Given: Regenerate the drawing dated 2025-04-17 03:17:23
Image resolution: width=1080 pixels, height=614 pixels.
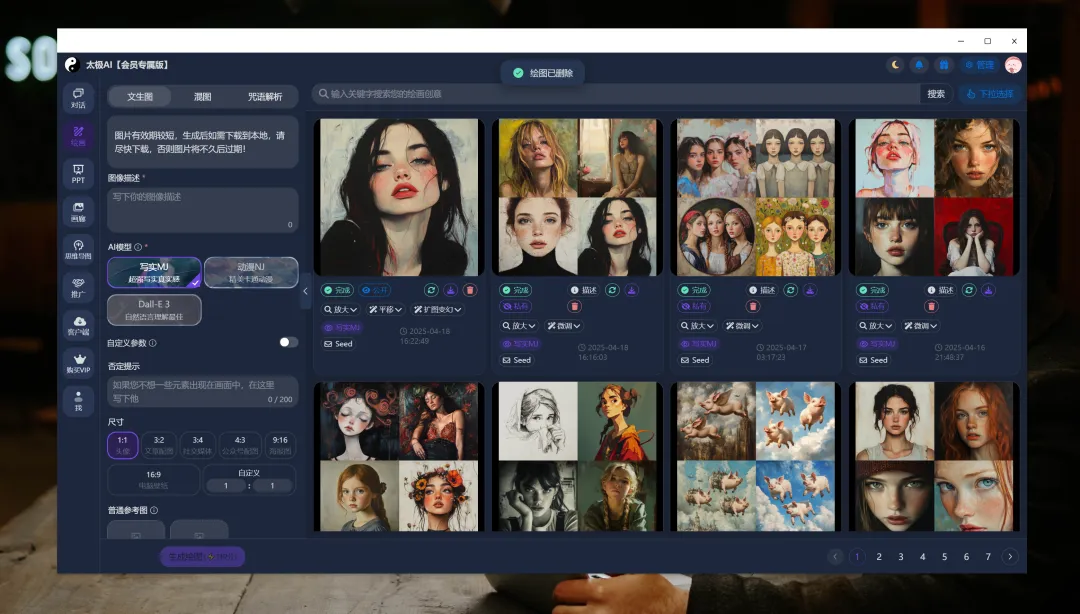Looking at the screenshot, I should pos(791,290).
